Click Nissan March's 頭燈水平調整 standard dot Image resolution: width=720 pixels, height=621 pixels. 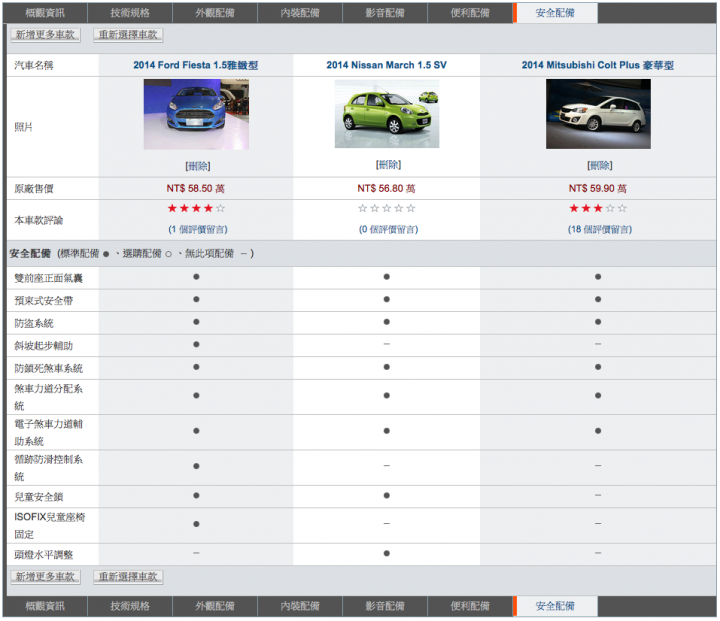[x=387, y=553]
